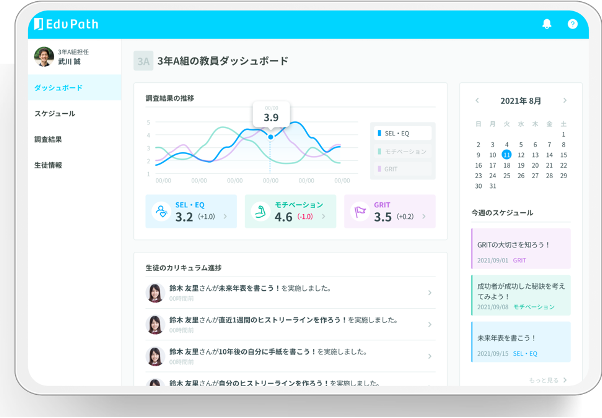Toggle the GRIT chart legend series
The image size is (602, 418).
click(x=402, y=169)
